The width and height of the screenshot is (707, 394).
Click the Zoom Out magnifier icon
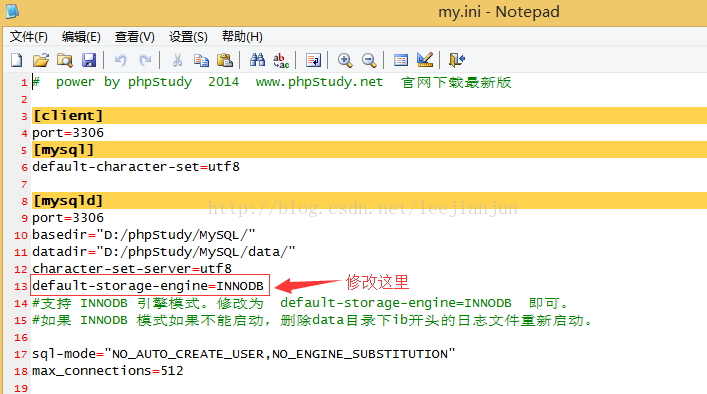point(369,60)
